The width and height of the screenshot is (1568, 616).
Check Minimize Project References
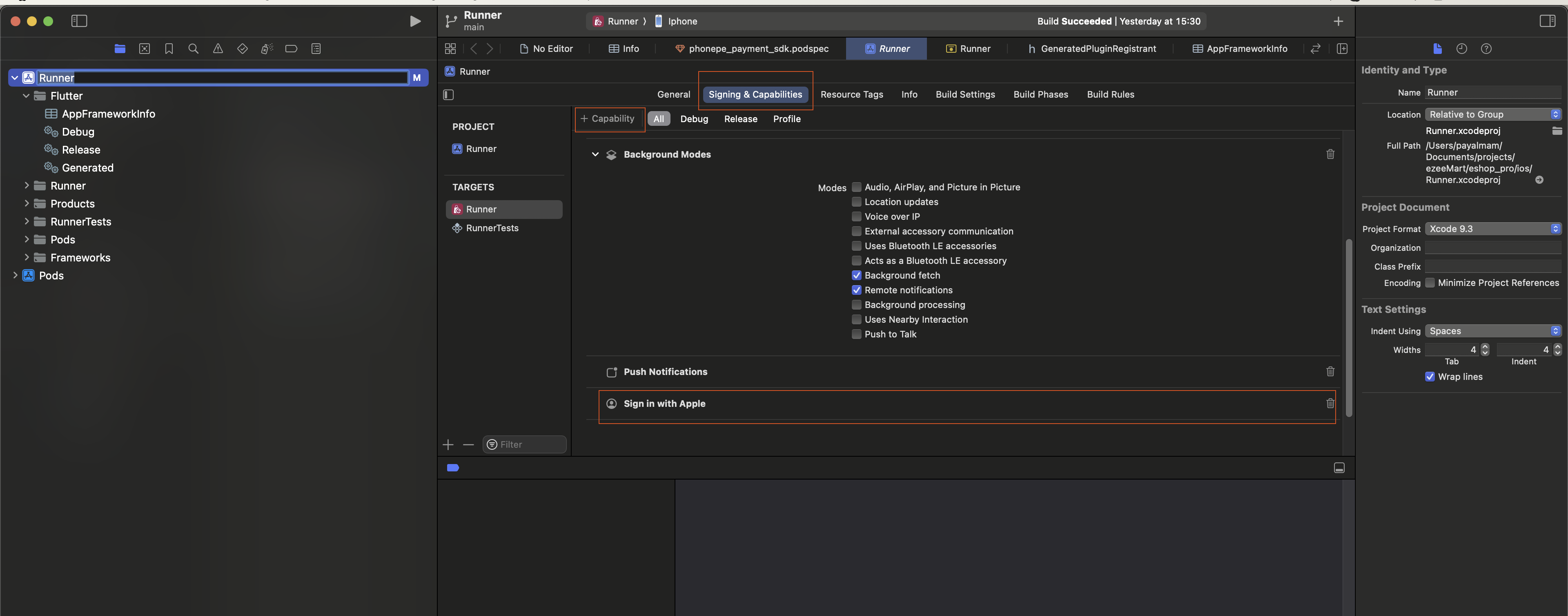[1430, 282]
